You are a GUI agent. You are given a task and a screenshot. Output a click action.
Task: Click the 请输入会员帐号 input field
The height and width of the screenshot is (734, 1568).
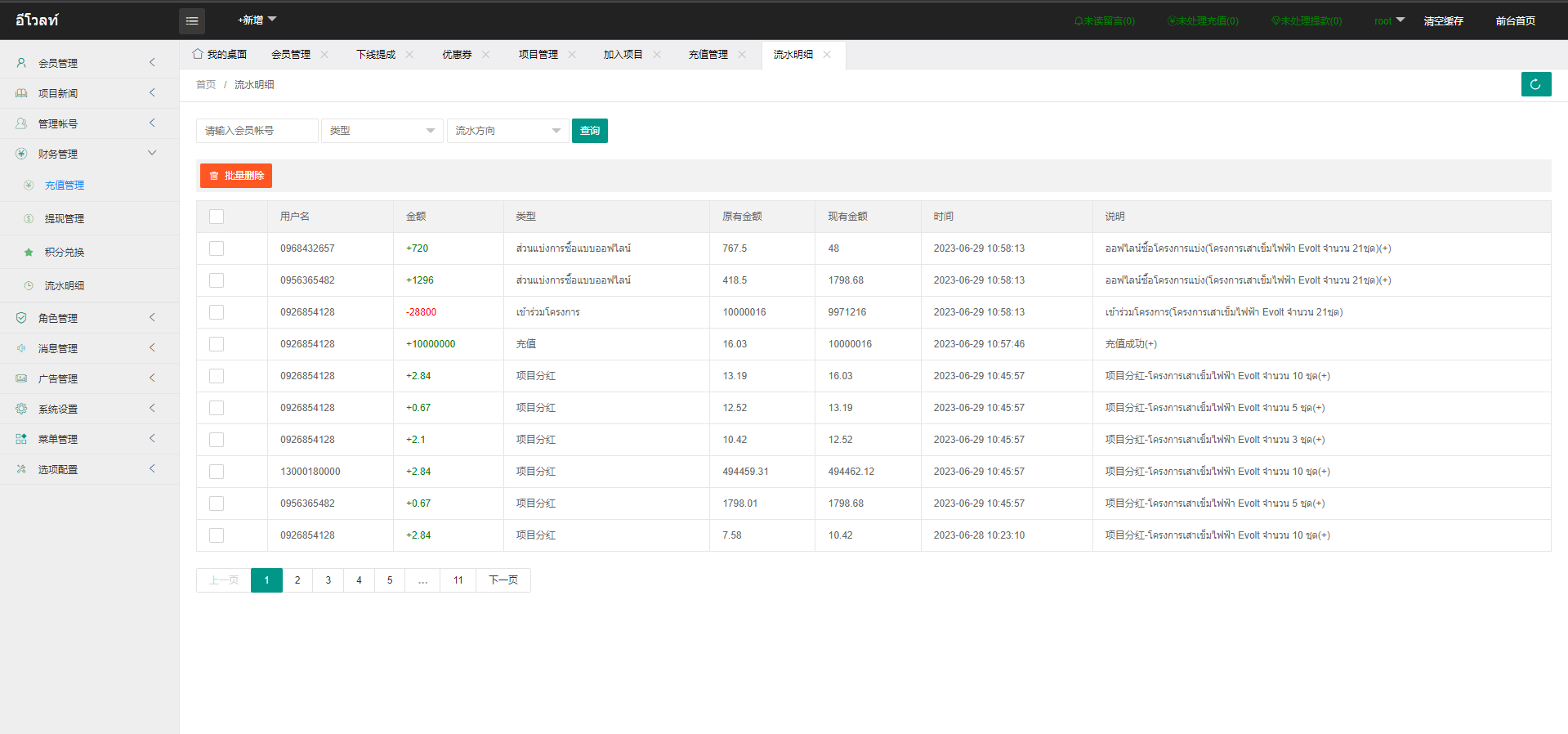click(257, 131)
